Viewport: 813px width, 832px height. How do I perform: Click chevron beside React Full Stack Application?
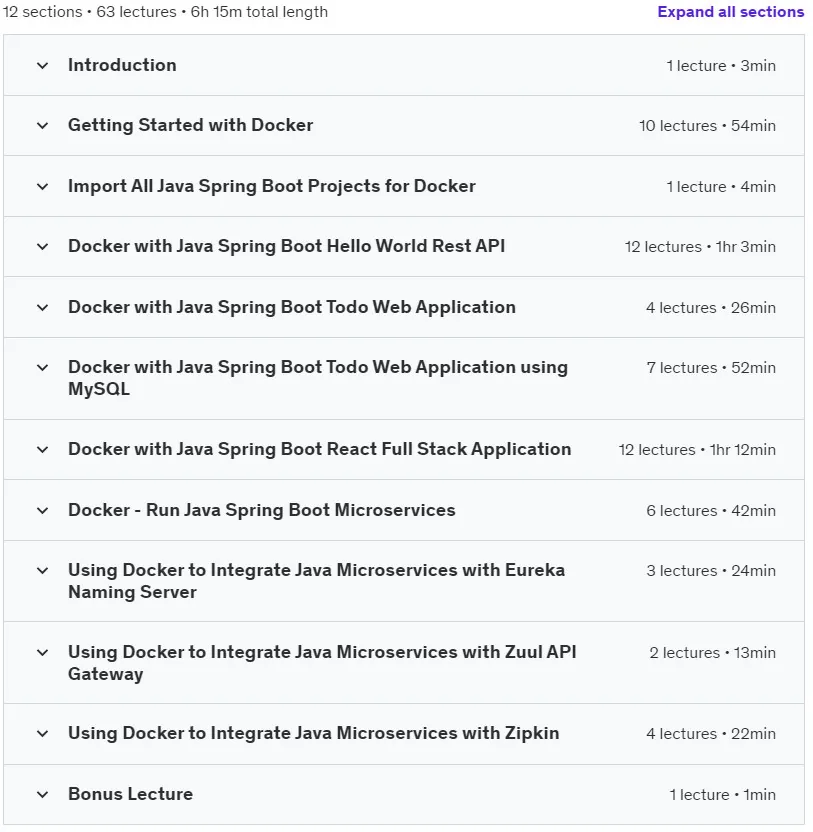point(42,450)
